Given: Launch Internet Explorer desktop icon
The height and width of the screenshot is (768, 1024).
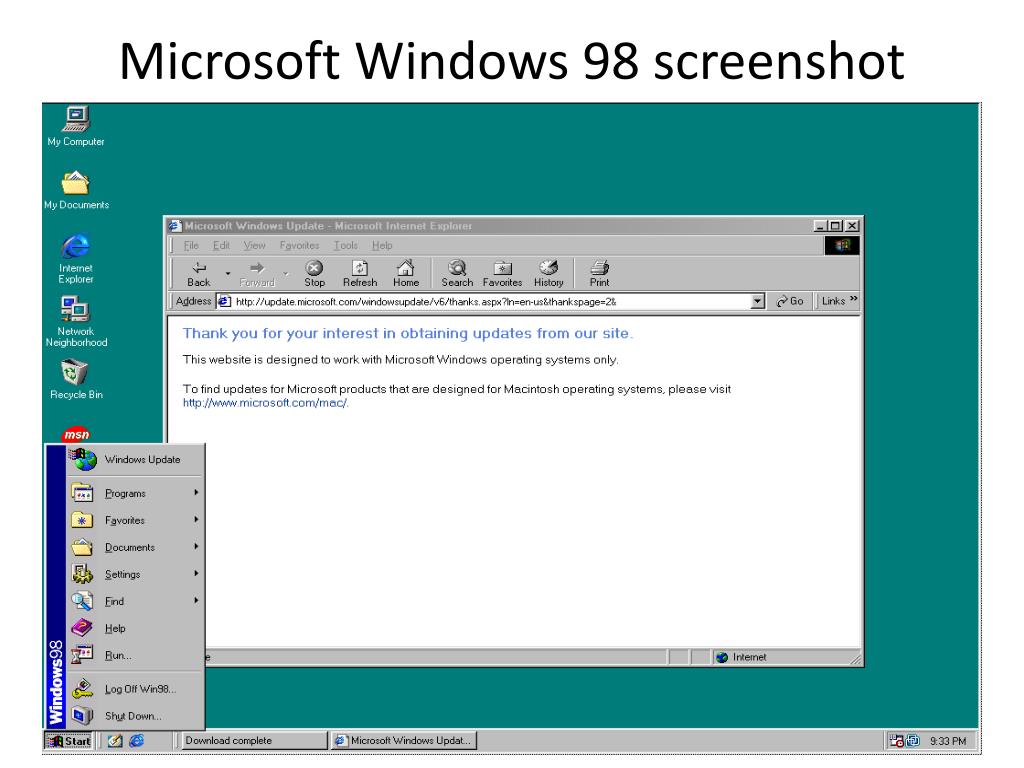Looking at the screenshot, I should click(x=76, y=258).
